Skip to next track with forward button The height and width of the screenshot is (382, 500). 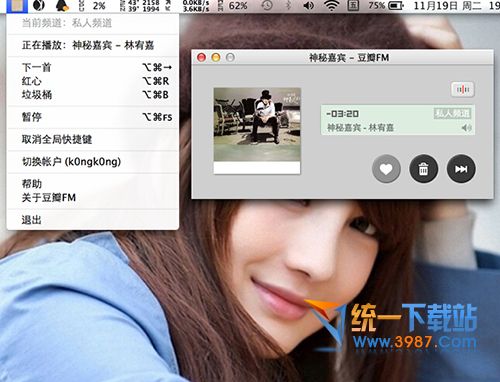(461, 169)
